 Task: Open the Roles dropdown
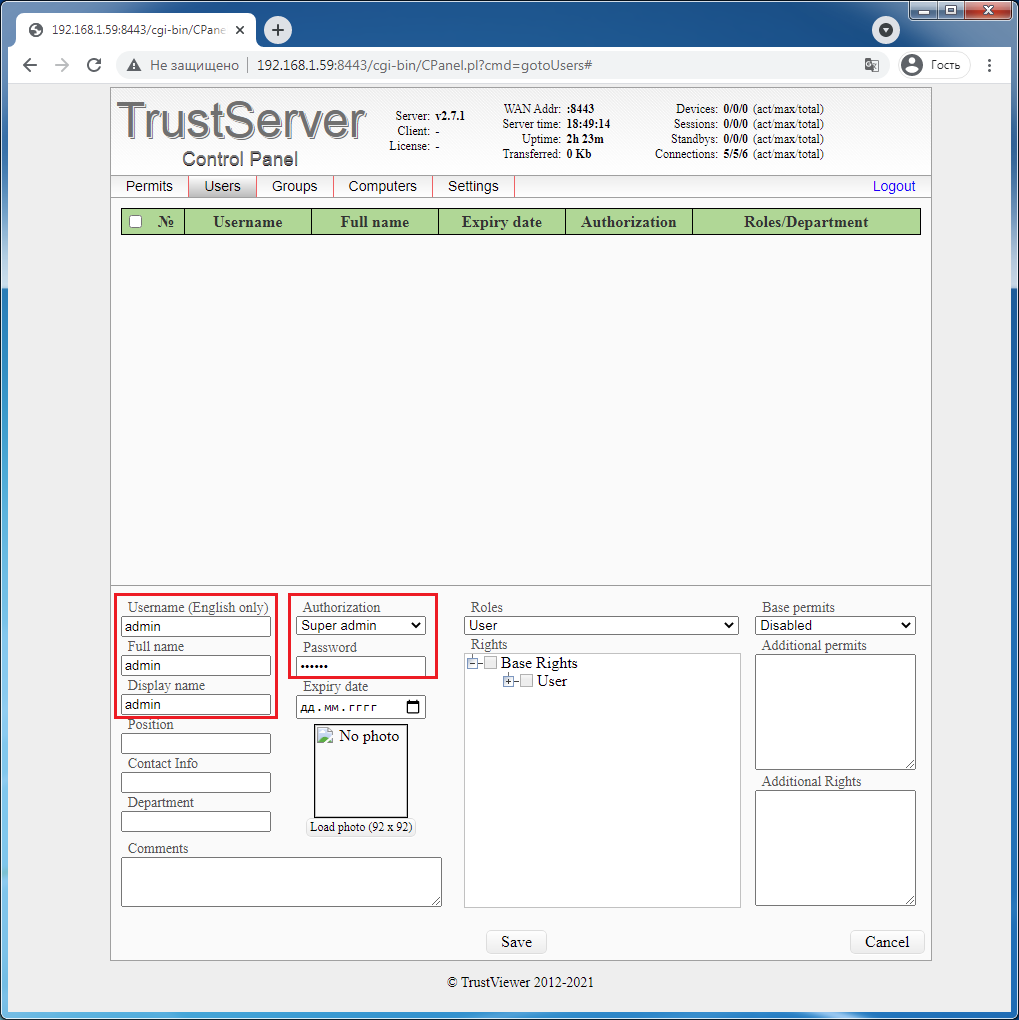pyautogui.click(x=601, y=626)
